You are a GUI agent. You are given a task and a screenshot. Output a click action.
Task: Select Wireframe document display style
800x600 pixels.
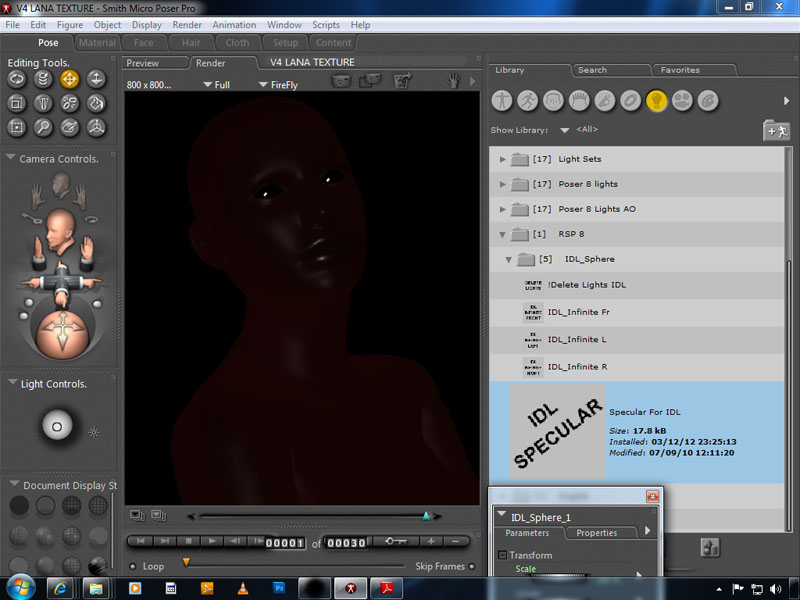[71, 505]
